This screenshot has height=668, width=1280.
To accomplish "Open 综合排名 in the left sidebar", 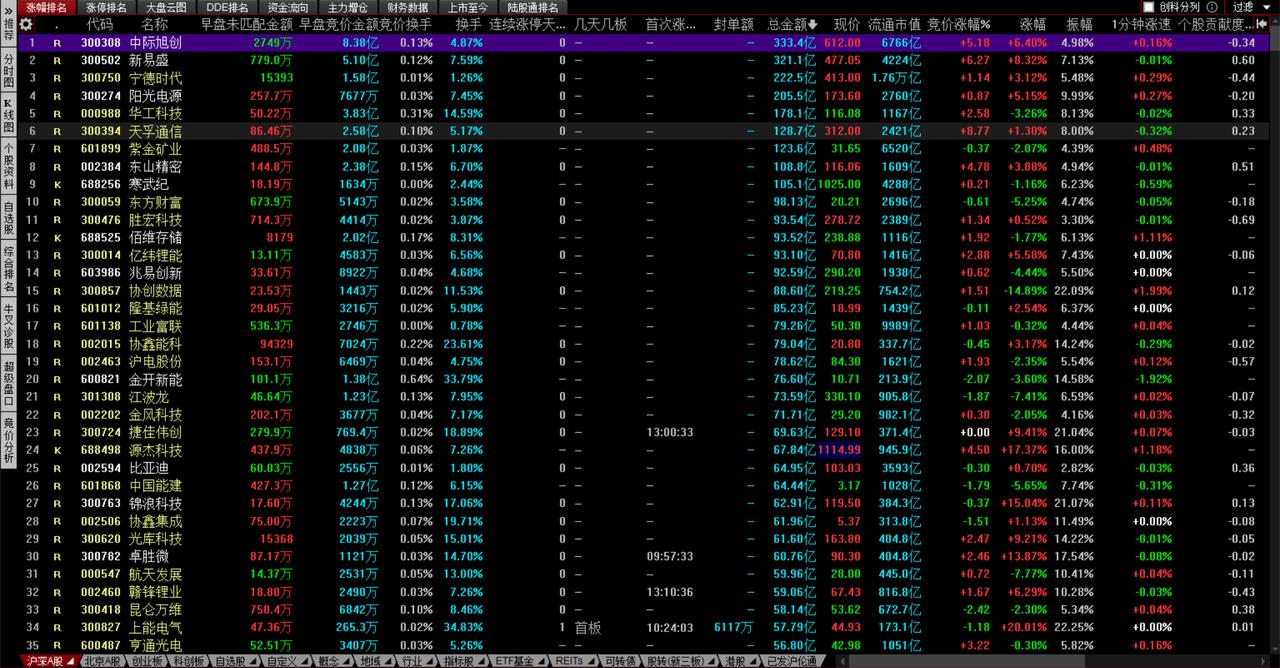I will click(8, 269).
